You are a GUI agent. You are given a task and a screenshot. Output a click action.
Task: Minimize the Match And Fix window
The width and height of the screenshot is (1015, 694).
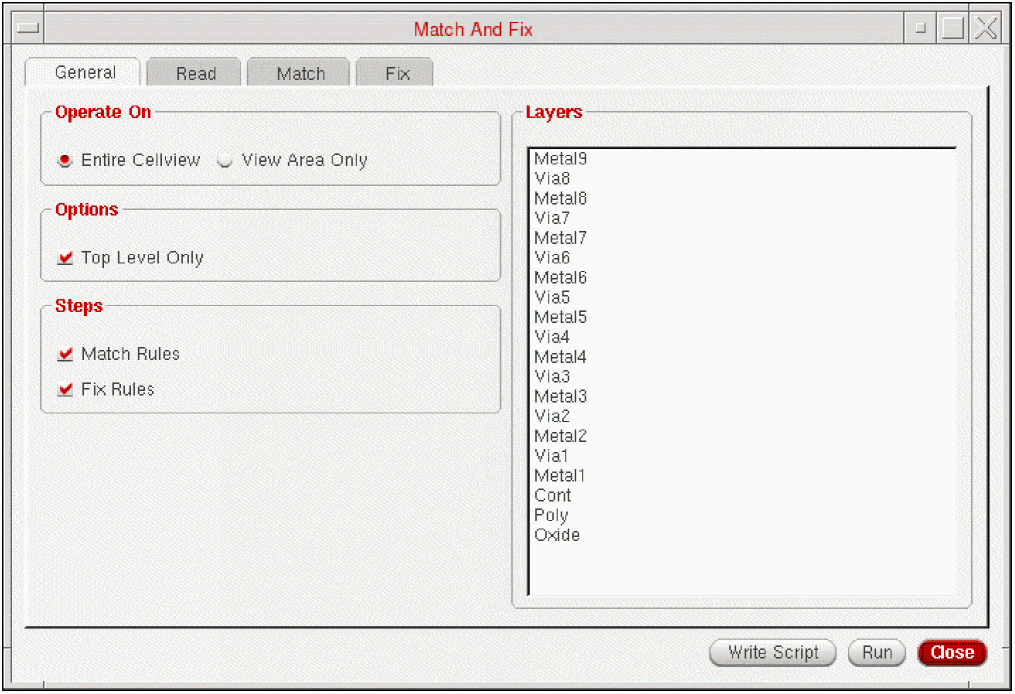tap(920, 28)
